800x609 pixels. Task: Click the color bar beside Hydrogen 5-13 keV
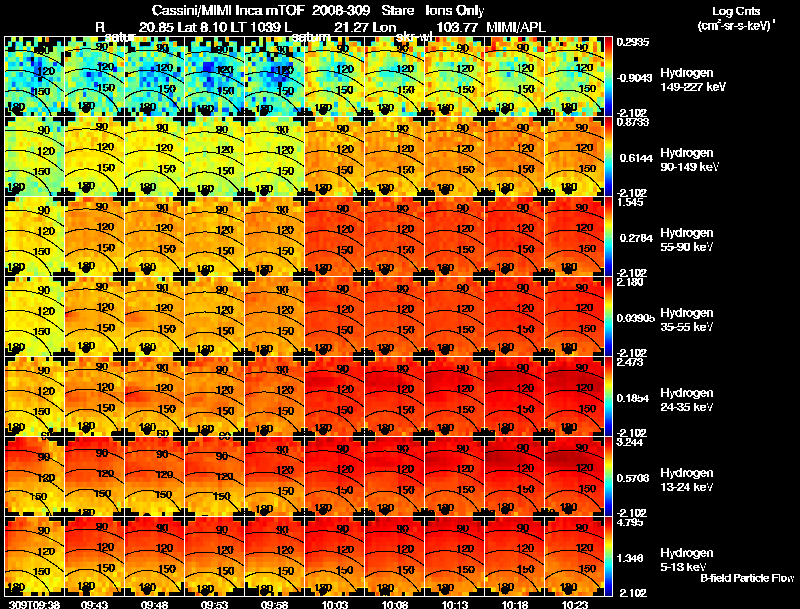pos(609,556)
